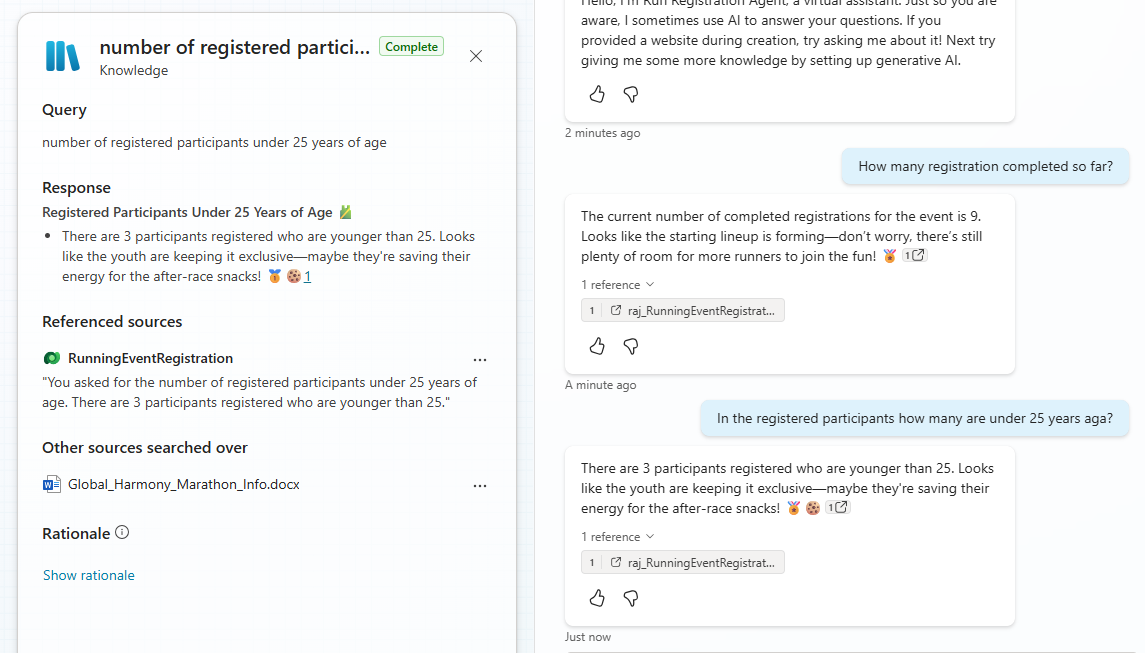Show rationale for this response
This screenshot has width=1145, height=653.
tap(88, 575)
